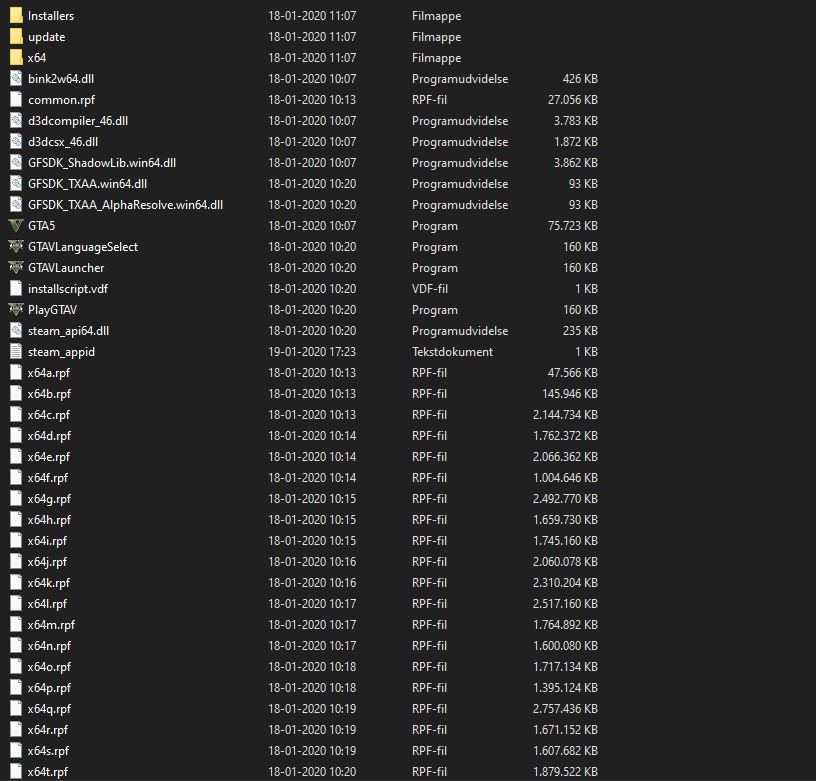
Task: Select the file name x64o.rpf
Action: coord(49,667)
